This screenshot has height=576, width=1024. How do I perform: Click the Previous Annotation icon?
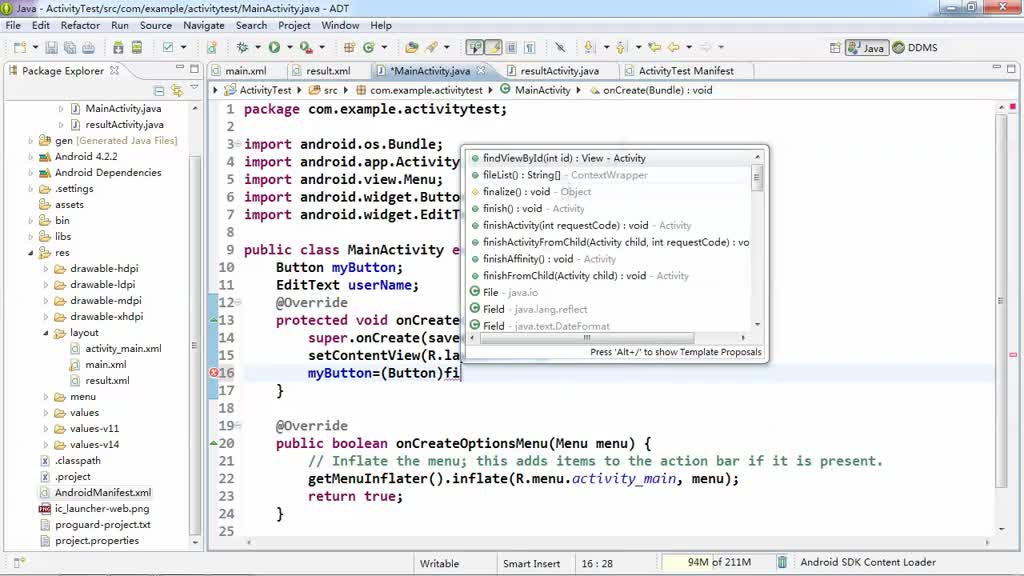tap(621, 48)
